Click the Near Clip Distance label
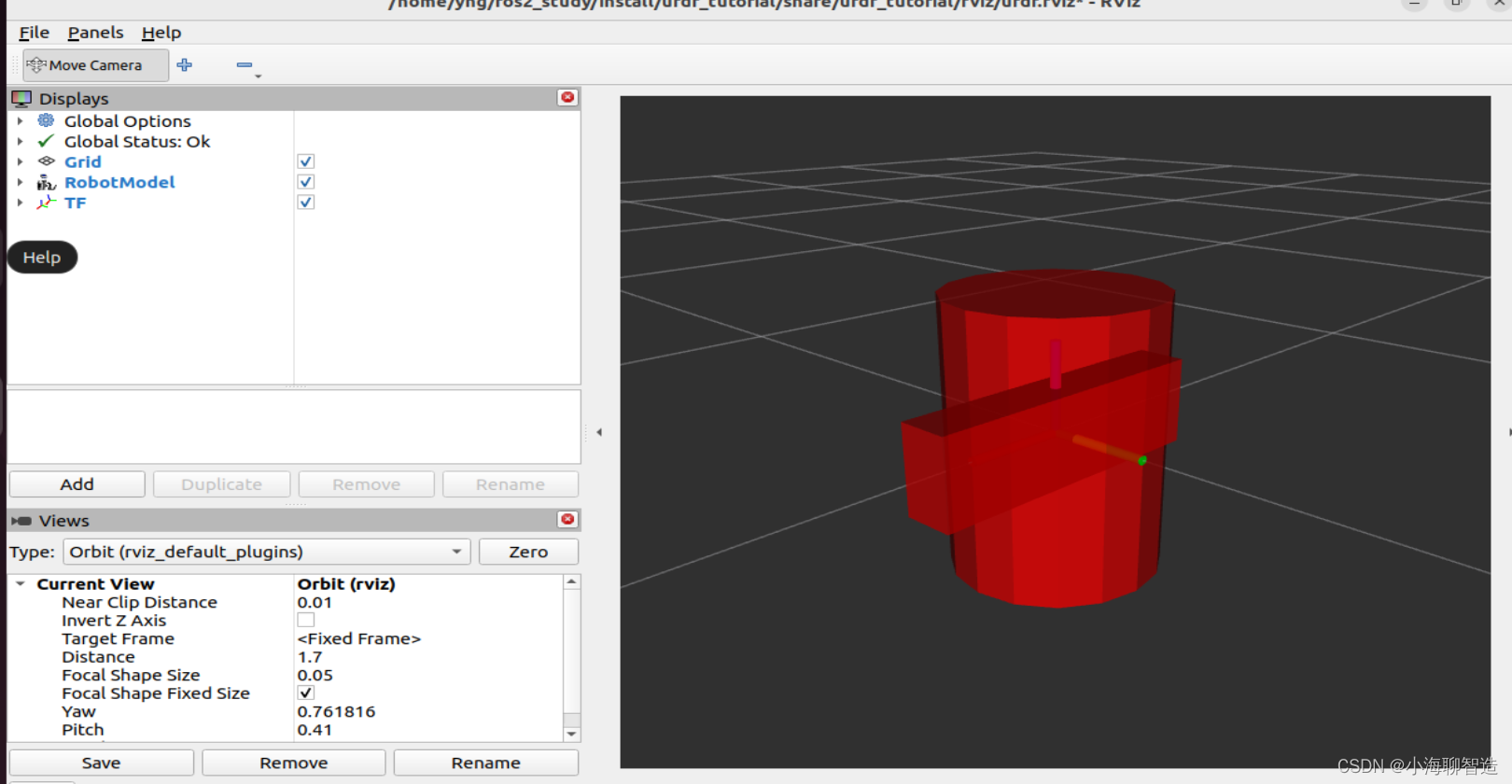 click(x=139, y=602)
